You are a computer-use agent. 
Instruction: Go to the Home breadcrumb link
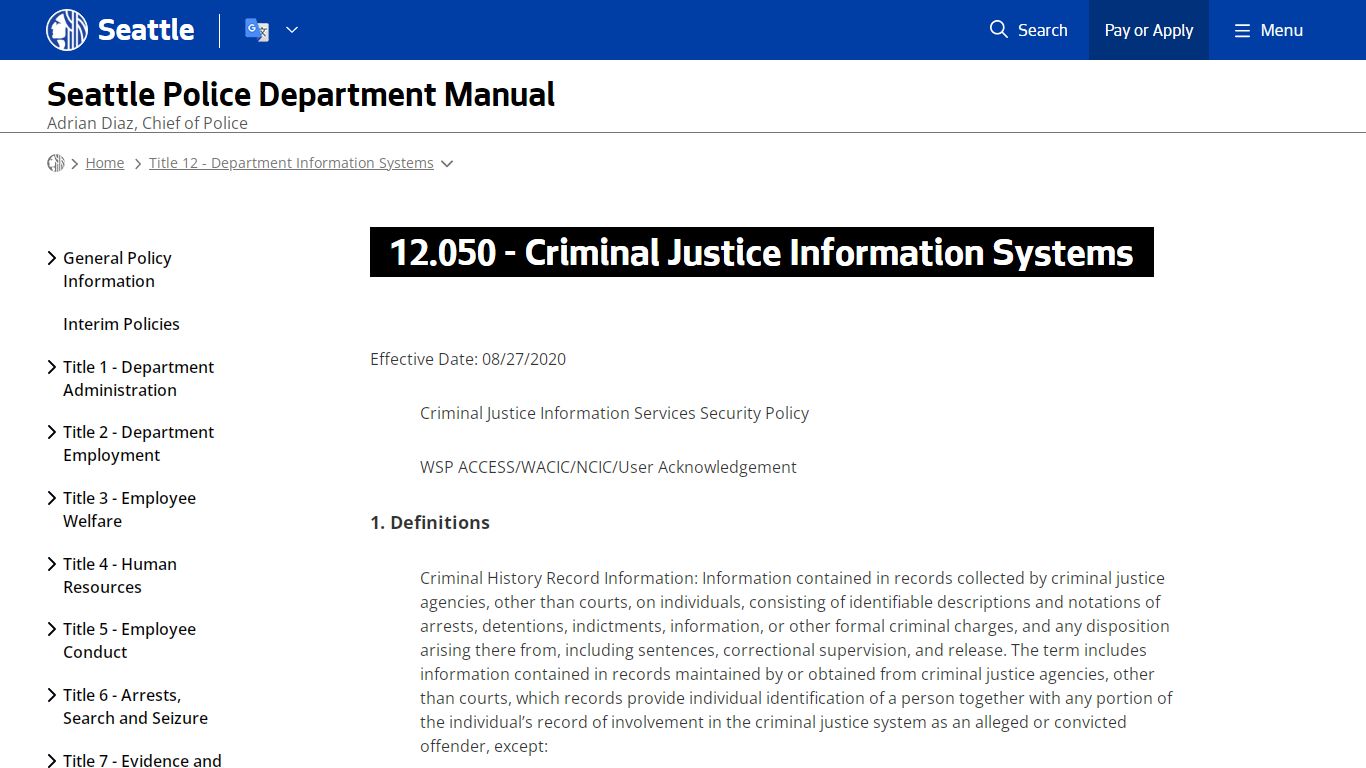pyautogui.click(x=105, y=163)
